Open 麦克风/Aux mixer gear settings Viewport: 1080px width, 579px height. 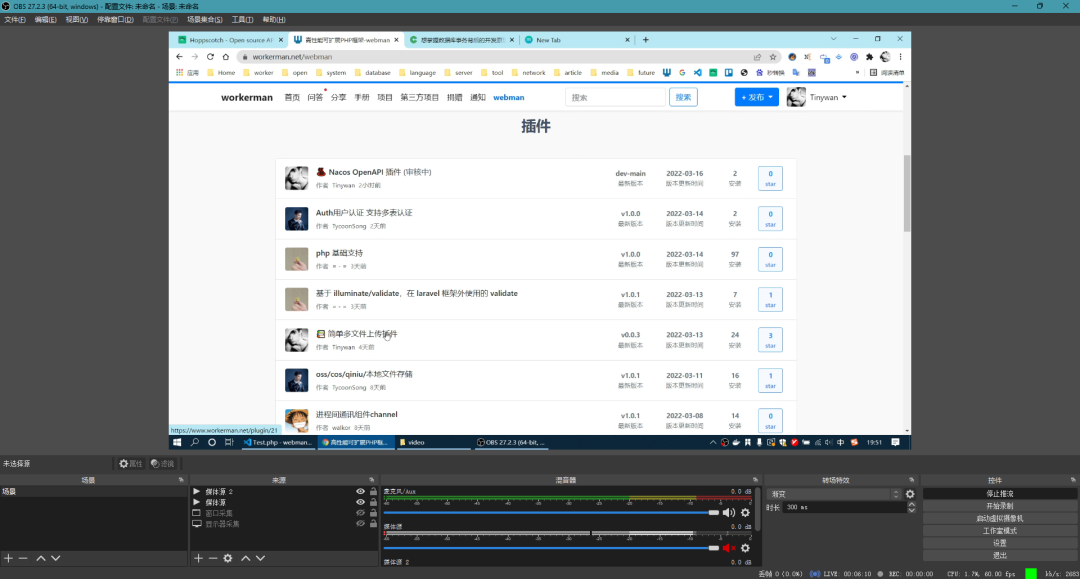tap(745, 513)
